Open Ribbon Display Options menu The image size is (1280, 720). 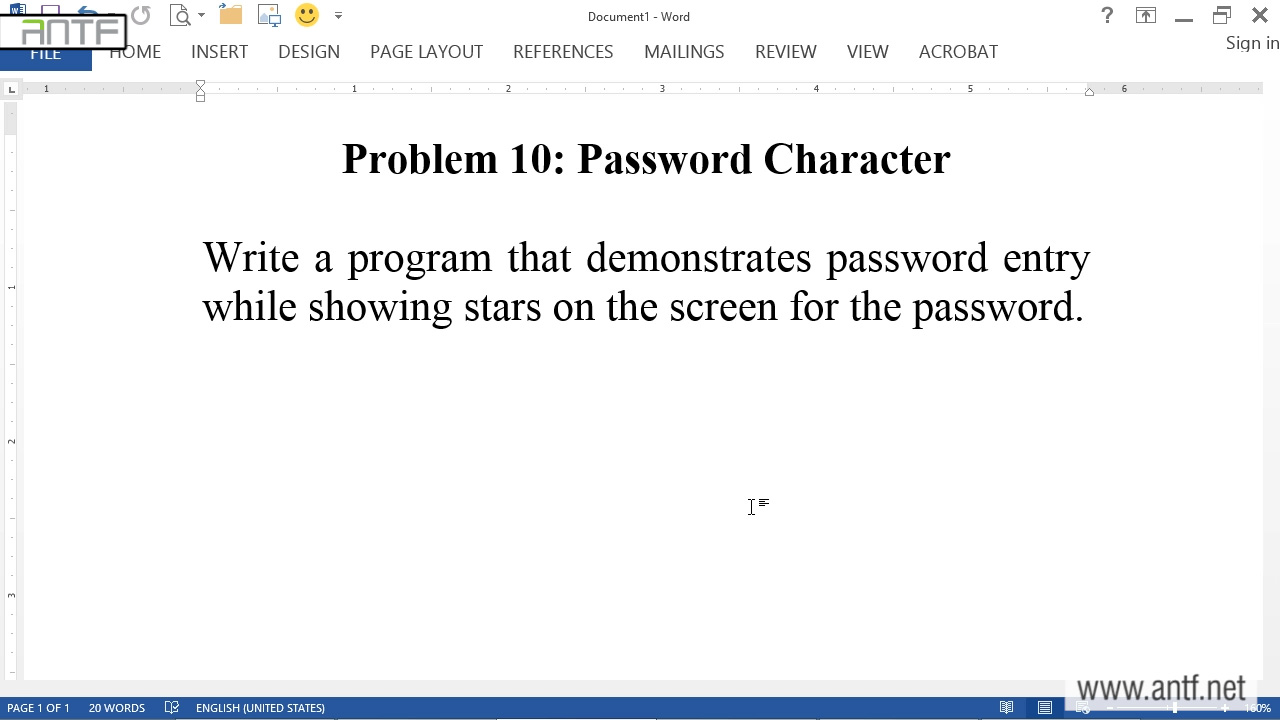click(x=1145, y=15)
